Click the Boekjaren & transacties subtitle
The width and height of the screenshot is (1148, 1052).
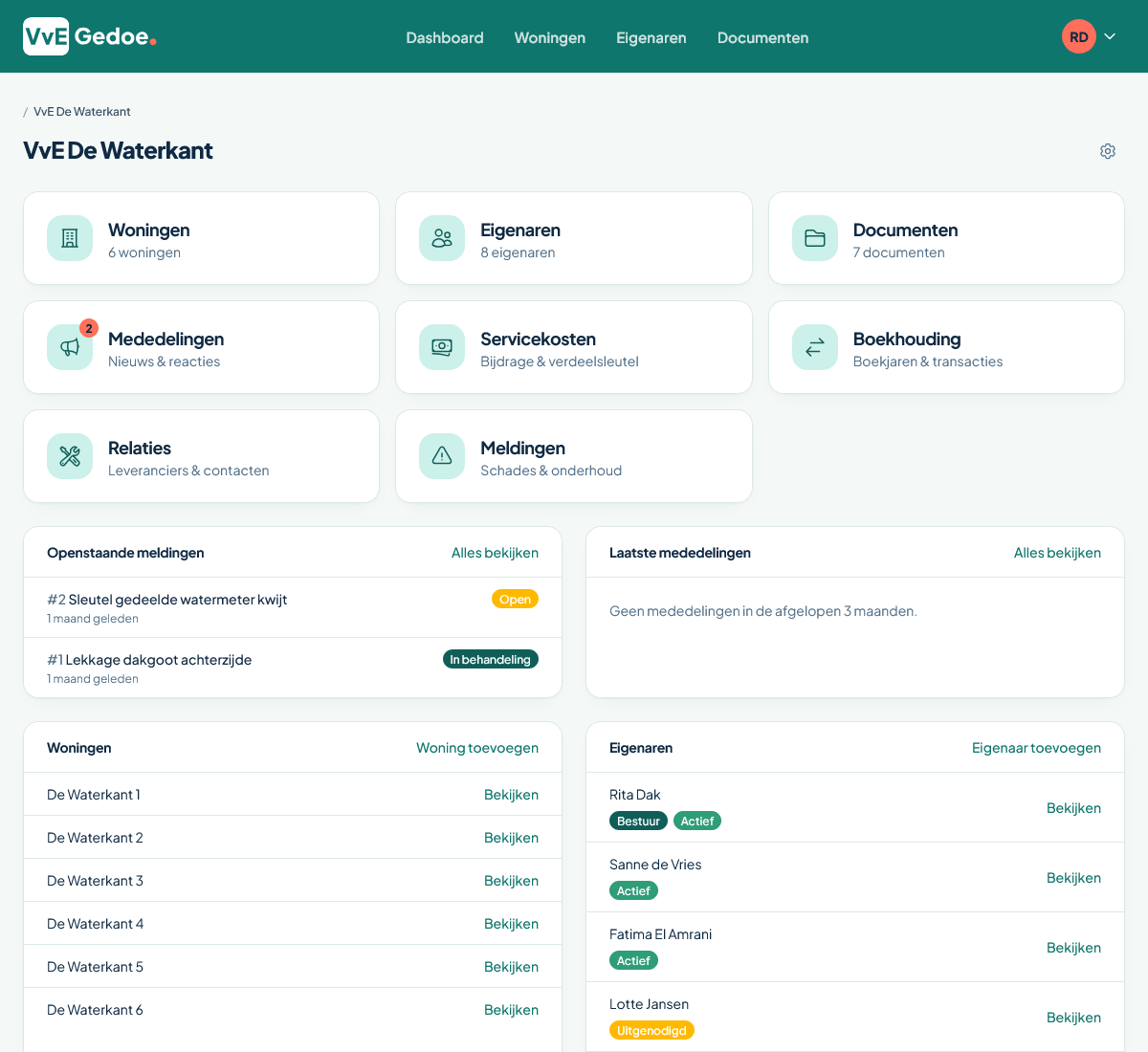[928, 362]
